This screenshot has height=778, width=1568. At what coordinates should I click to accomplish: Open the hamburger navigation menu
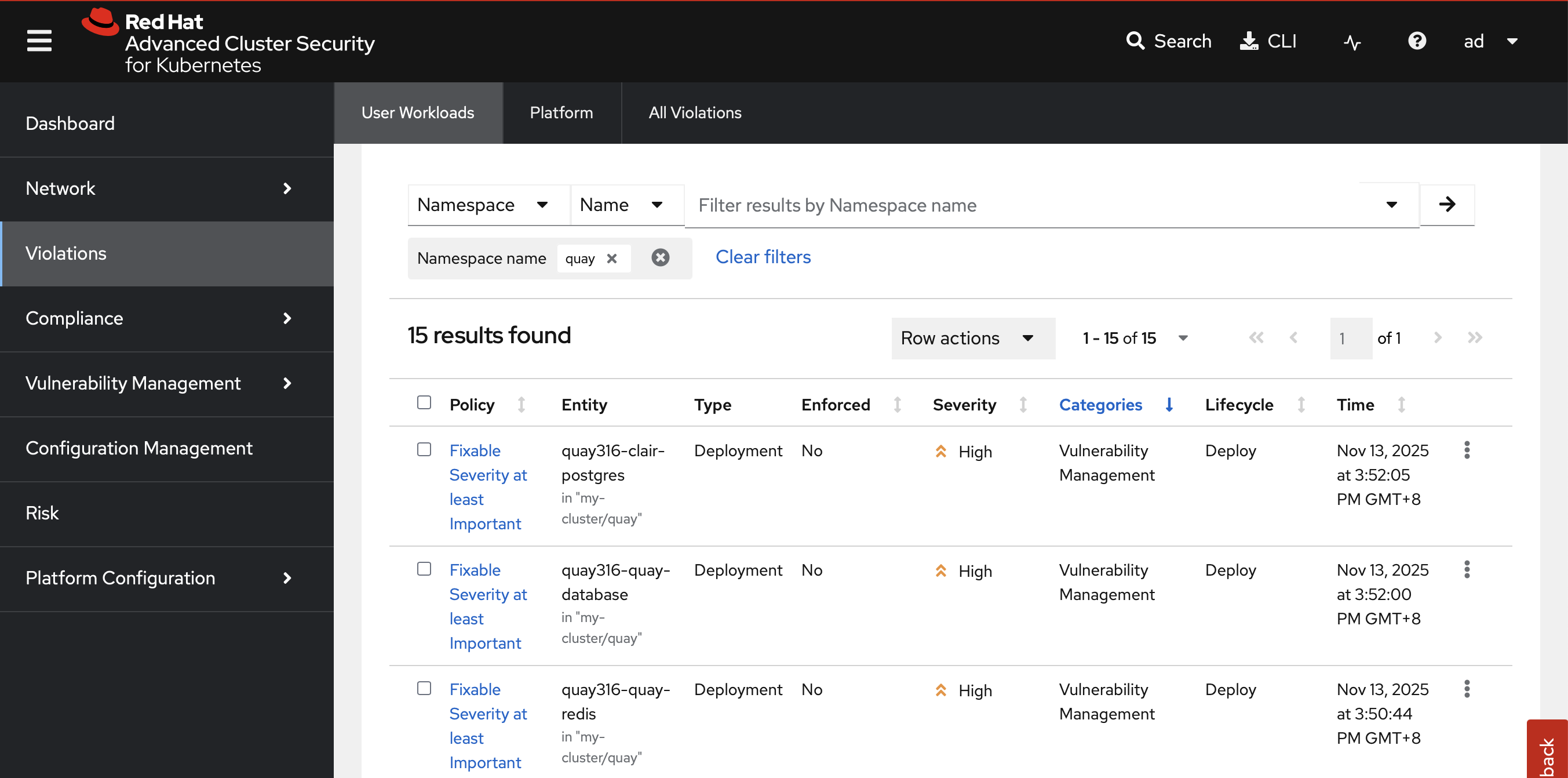click(39, 41)
